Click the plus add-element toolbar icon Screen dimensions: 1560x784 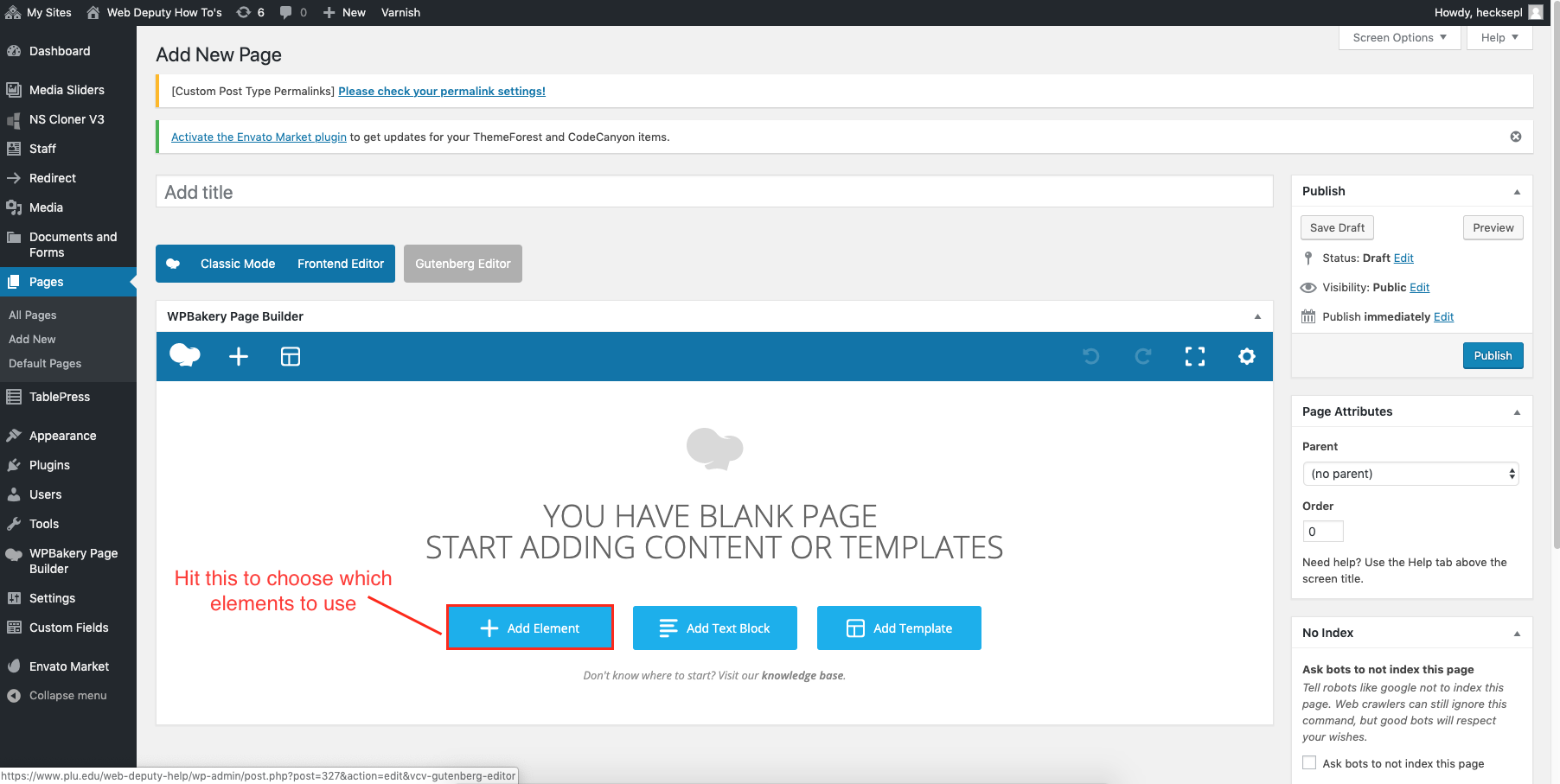point(239,356)
